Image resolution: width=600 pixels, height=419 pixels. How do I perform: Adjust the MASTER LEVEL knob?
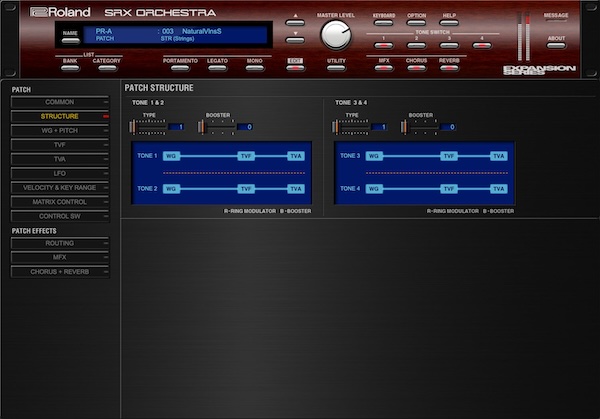pos(336,35)
